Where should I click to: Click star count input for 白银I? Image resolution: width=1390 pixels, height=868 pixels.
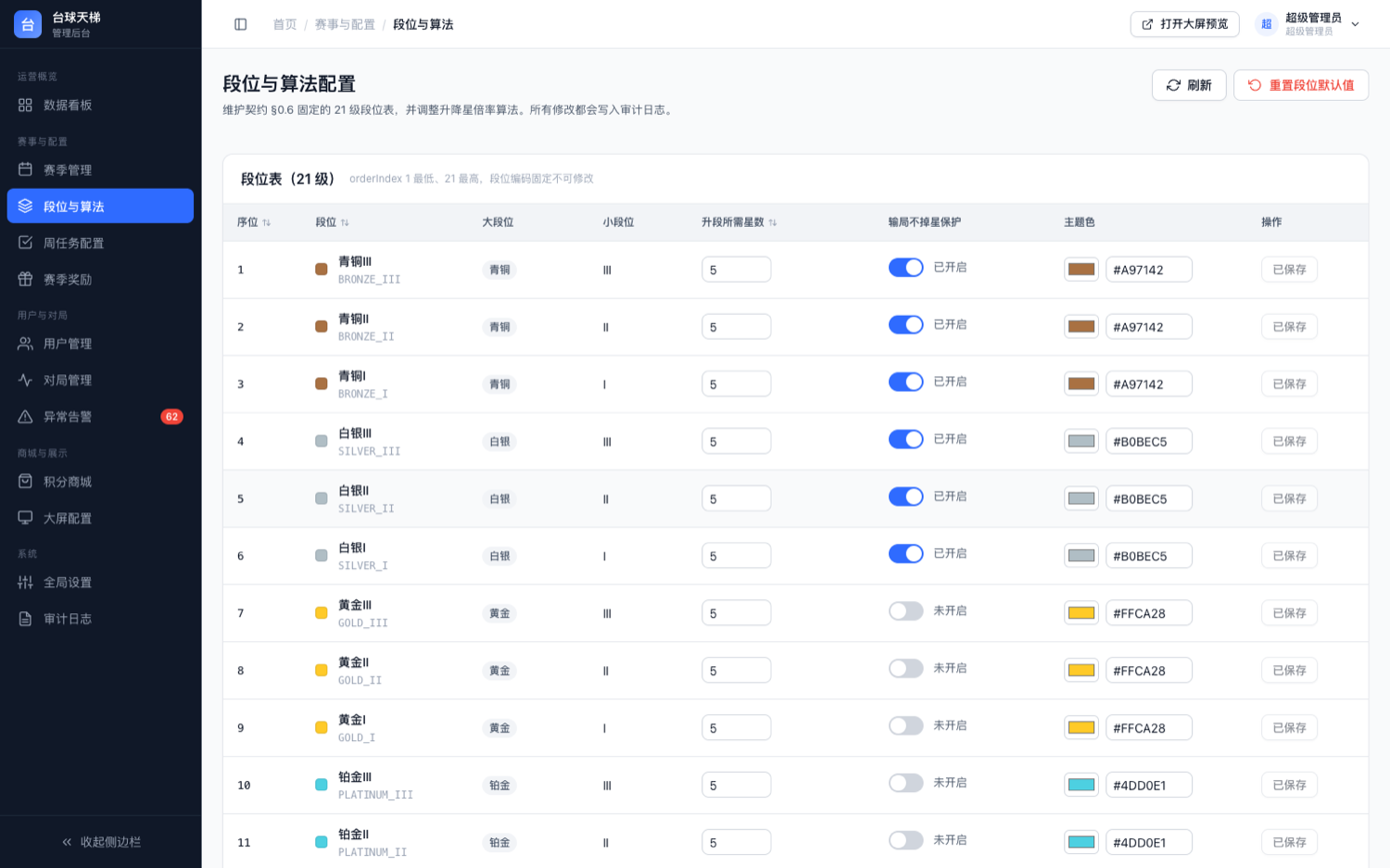click(737, 556)
